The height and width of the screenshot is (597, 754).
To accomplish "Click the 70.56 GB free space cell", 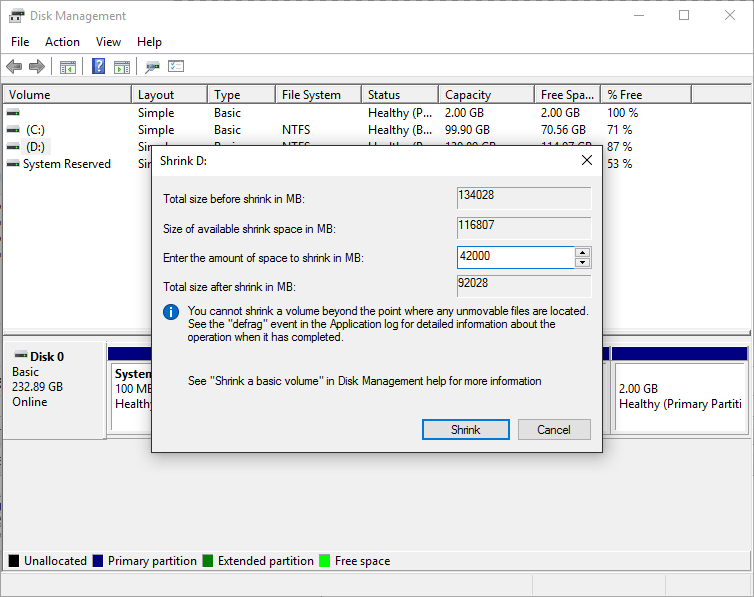I will click(x=563, y=130).
